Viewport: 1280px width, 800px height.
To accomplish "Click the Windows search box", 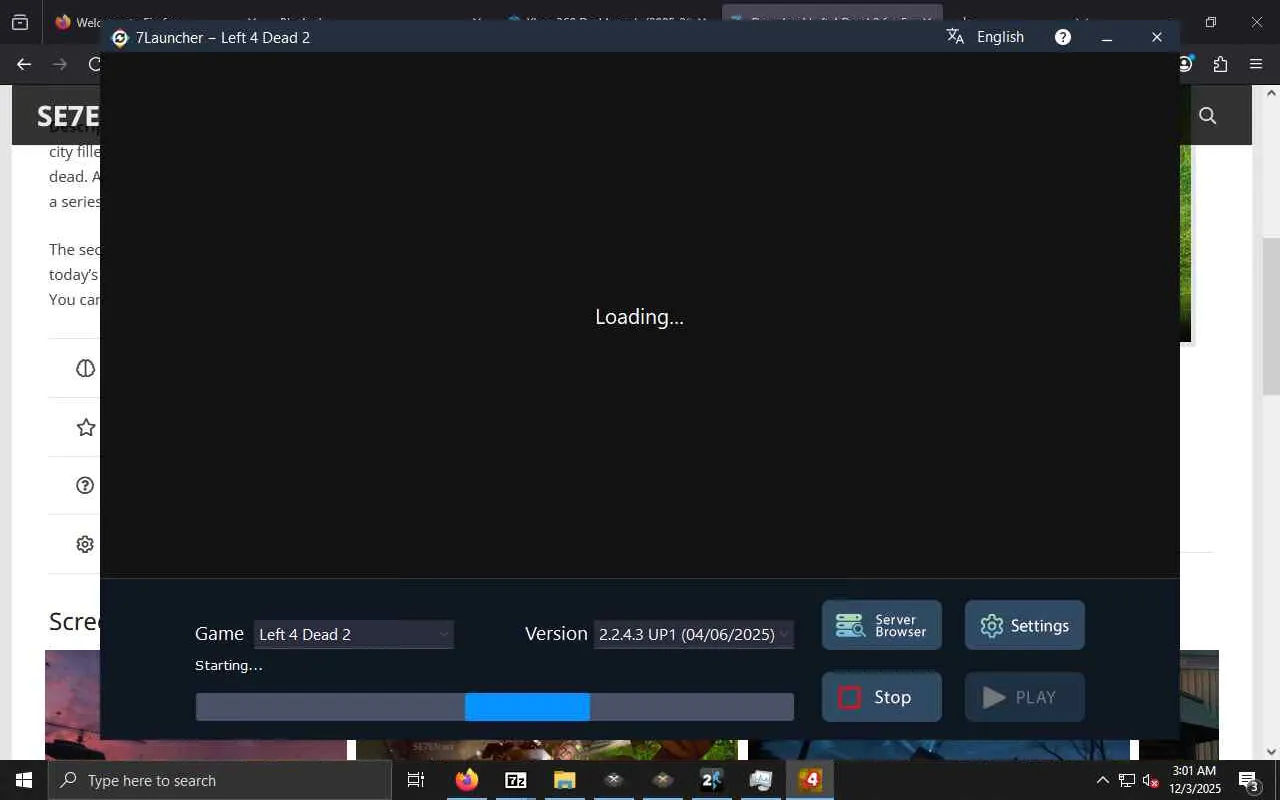I will tap(220, 780).
